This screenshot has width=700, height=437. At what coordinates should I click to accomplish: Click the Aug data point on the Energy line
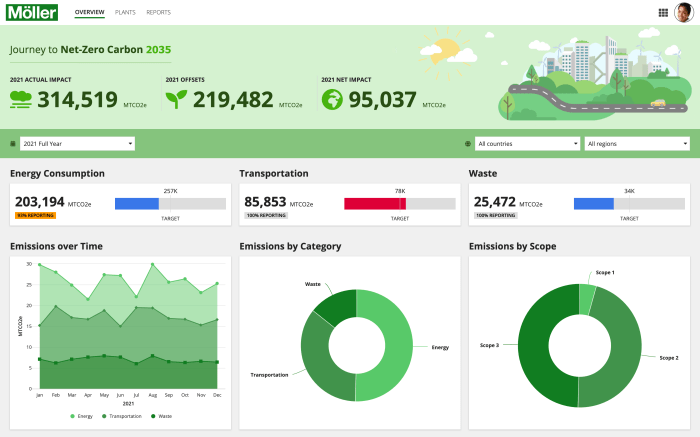153,264
